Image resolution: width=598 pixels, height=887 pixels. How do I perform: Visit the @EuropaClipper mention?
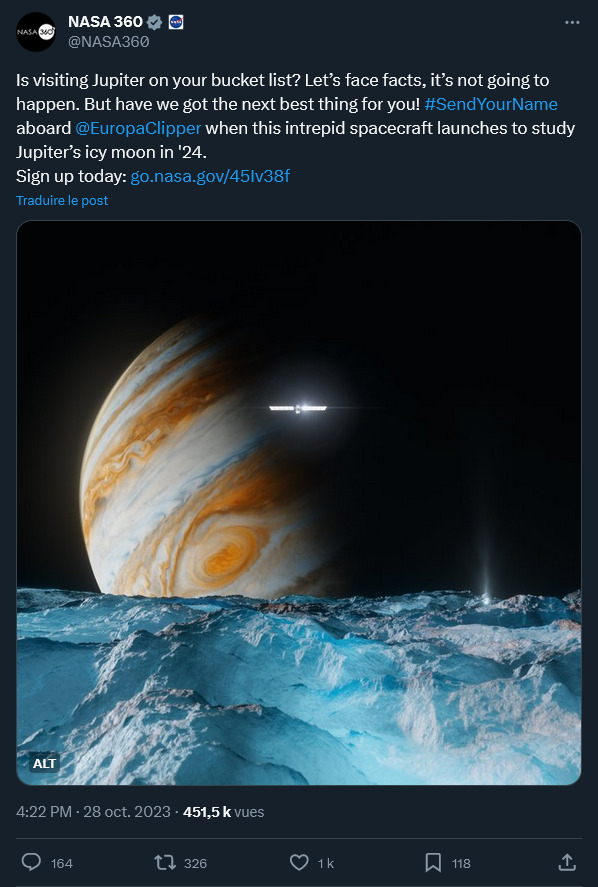(138, 128)
